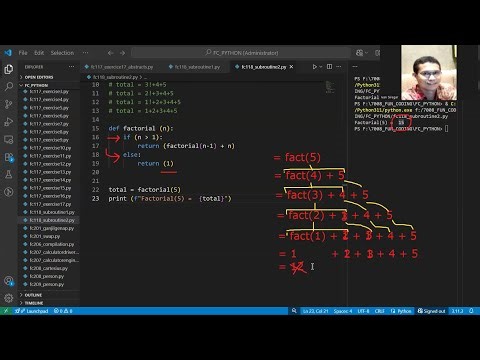Screen dimensions: 480x360
Task: Open terminal panel ellipsis menu
Action: (355, 67)
